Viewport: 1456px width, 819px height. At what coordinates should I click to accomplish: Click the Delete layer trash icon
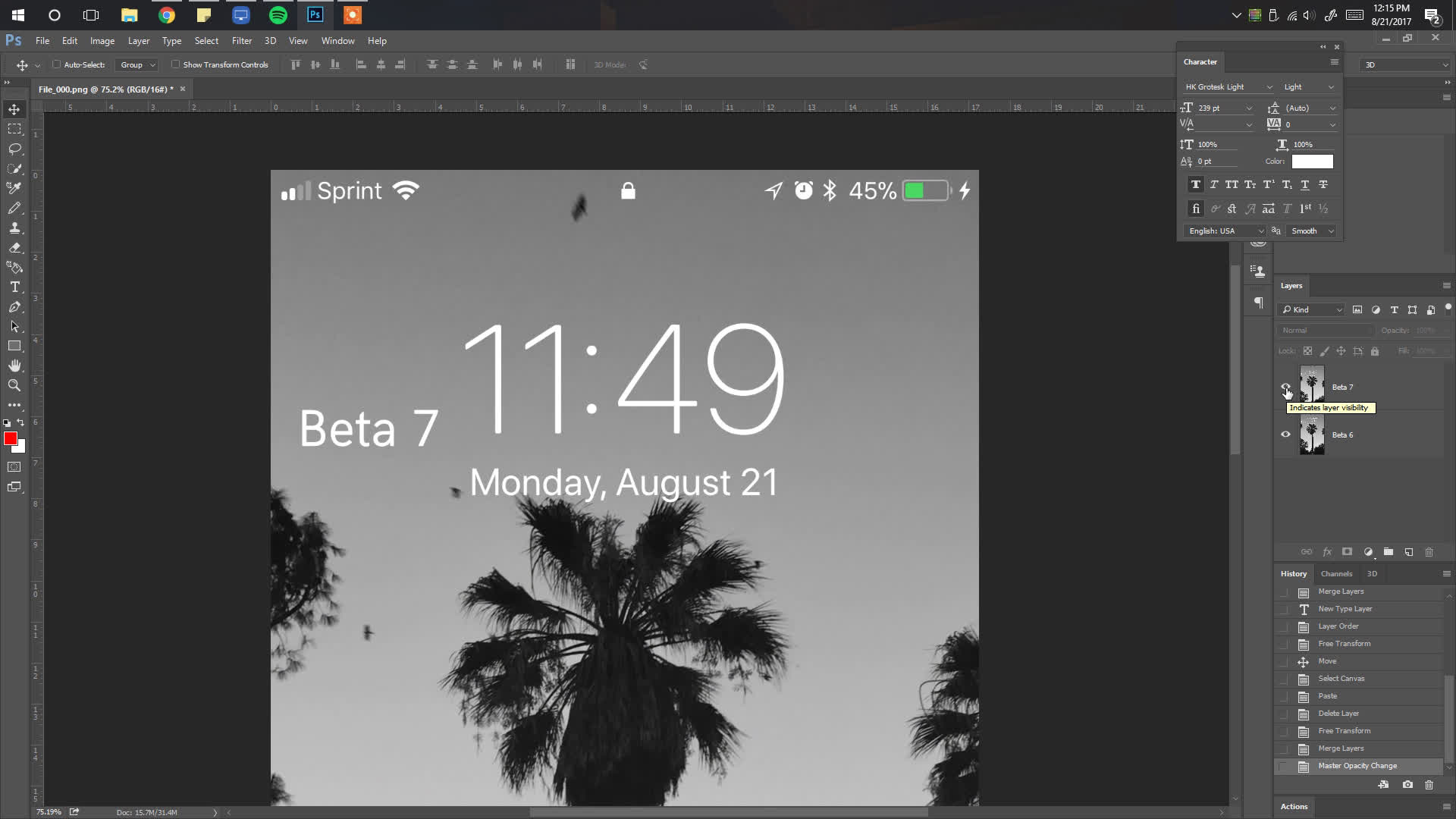1429,552
